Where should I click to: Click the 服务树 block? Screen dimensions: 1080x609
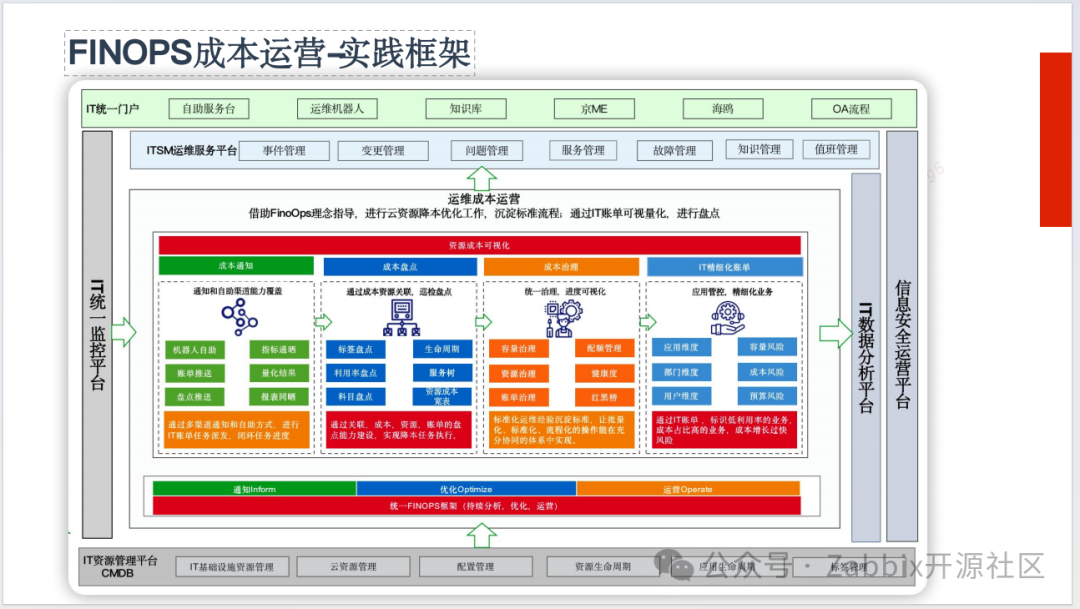[x=442, y=373]
